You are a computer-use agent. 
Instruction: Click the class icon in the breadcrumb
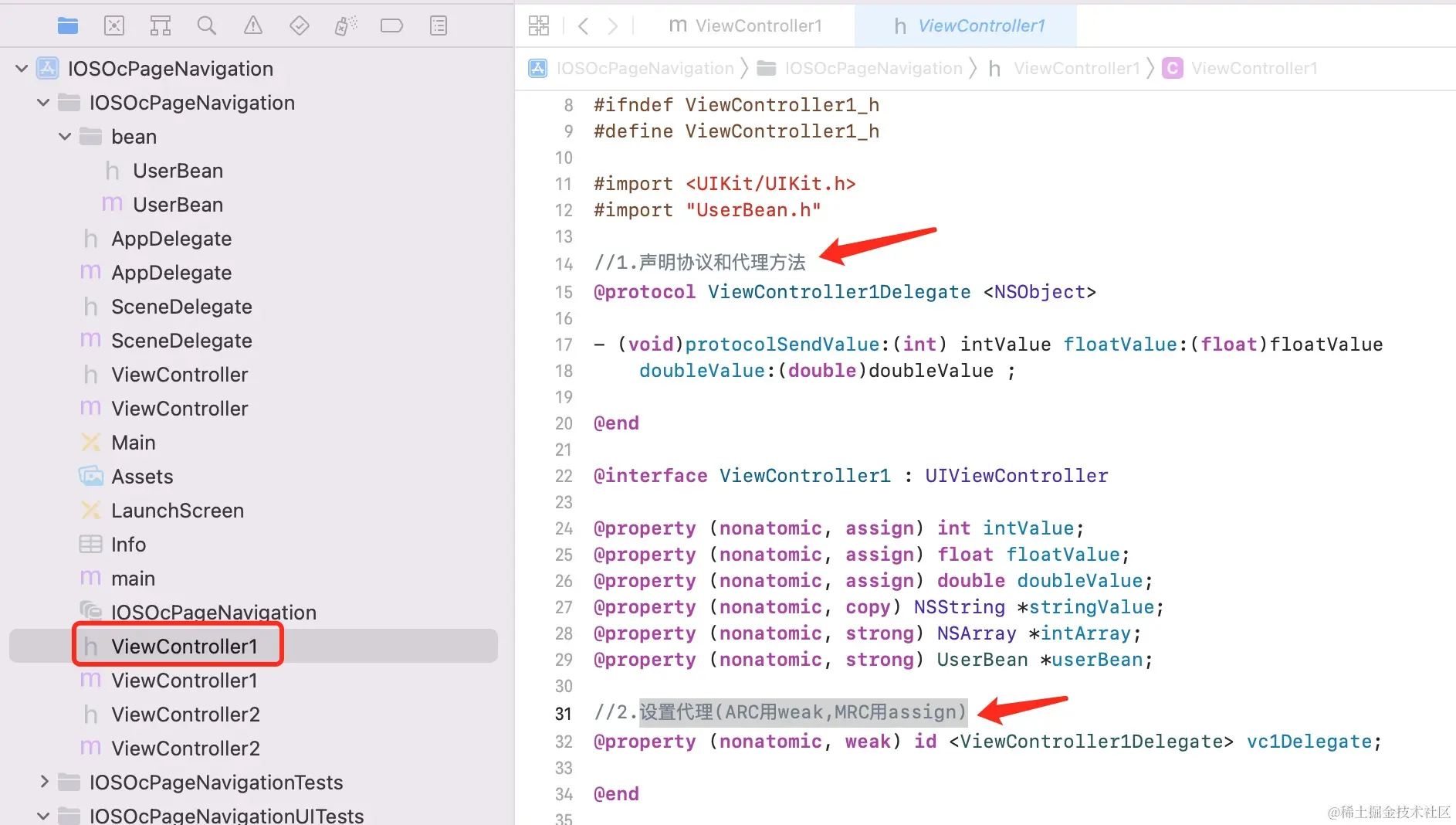(1173, 68)
